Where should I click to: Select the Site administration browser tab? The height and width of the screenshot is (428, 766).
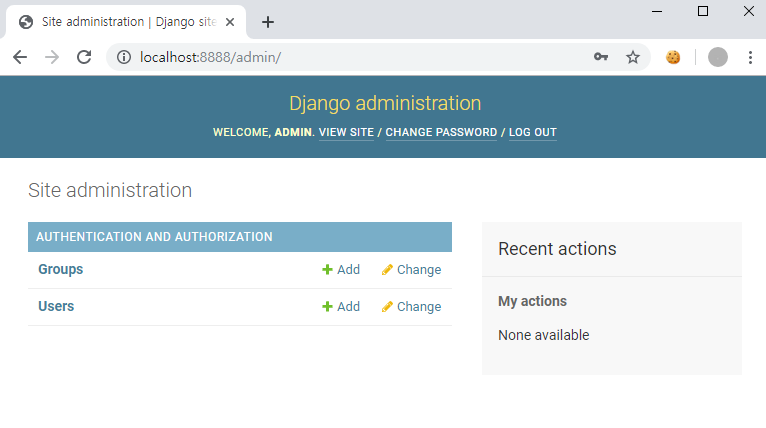[x=126, y=22]
